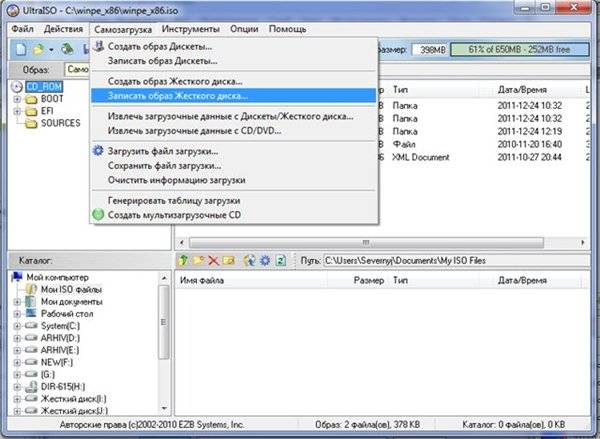The image size is (600, 439).
Task: Open the Действия menu
Action: click(63, 29)
